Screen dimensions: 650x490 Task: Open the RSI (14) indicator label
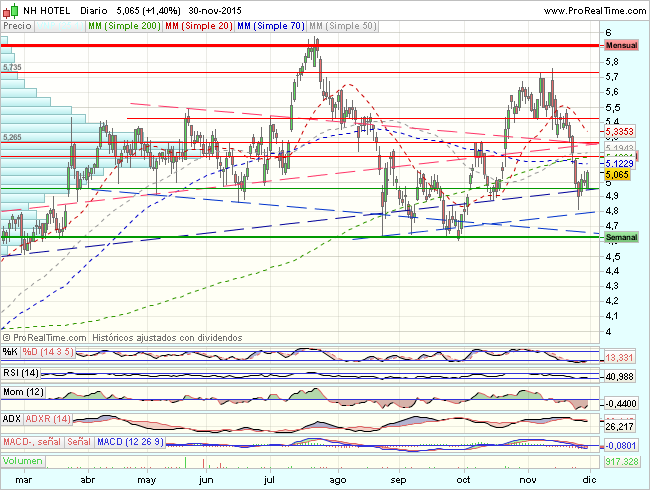pyautogui.click(x=22, y=372)
